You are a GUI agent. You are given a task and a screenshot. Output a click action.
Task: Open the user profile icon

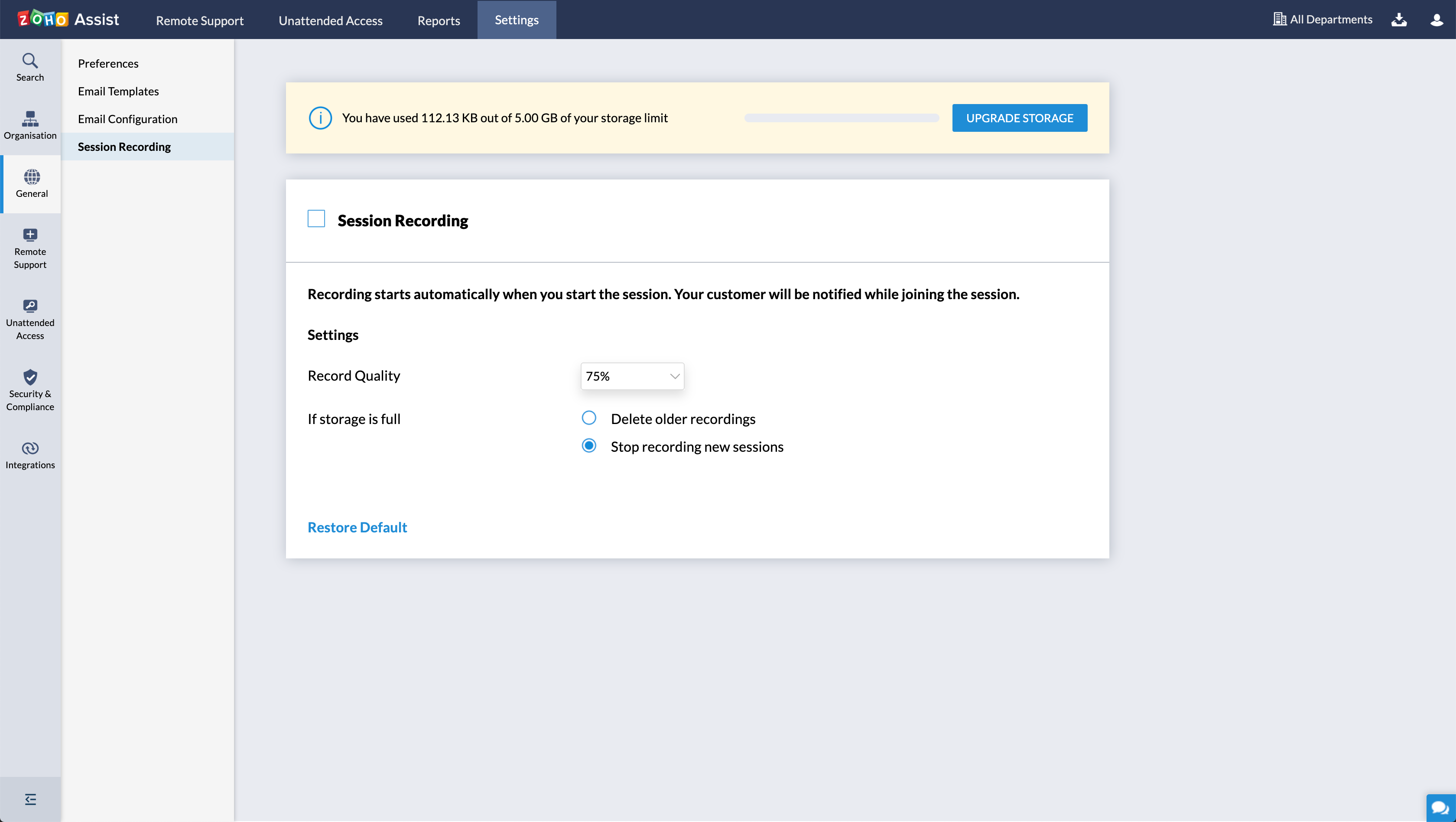tap(1437, 20)
